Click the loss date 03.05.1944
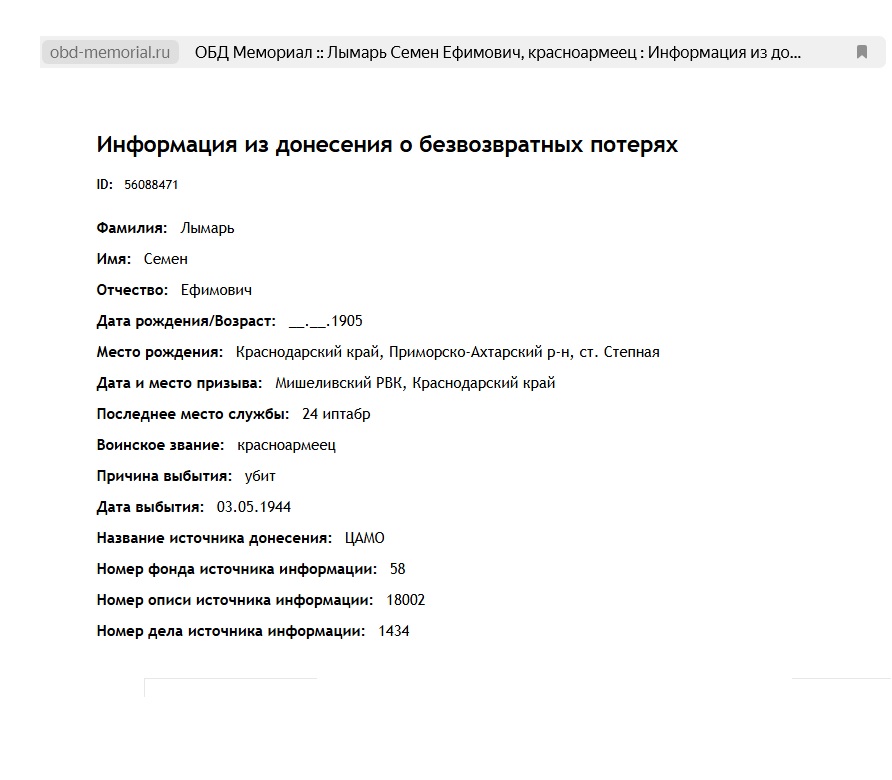The height and width of the screenshot is (780, 892). tap(254, 507)
